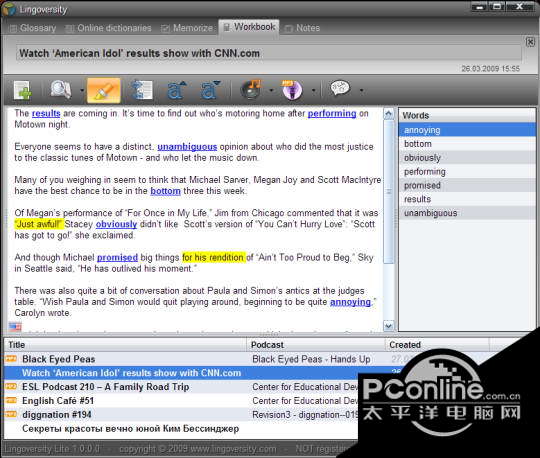Image resolution: width=540 pixels, height=458 pixels.
Task: Click the 'results' linked word in text
Action: point(46,113)
